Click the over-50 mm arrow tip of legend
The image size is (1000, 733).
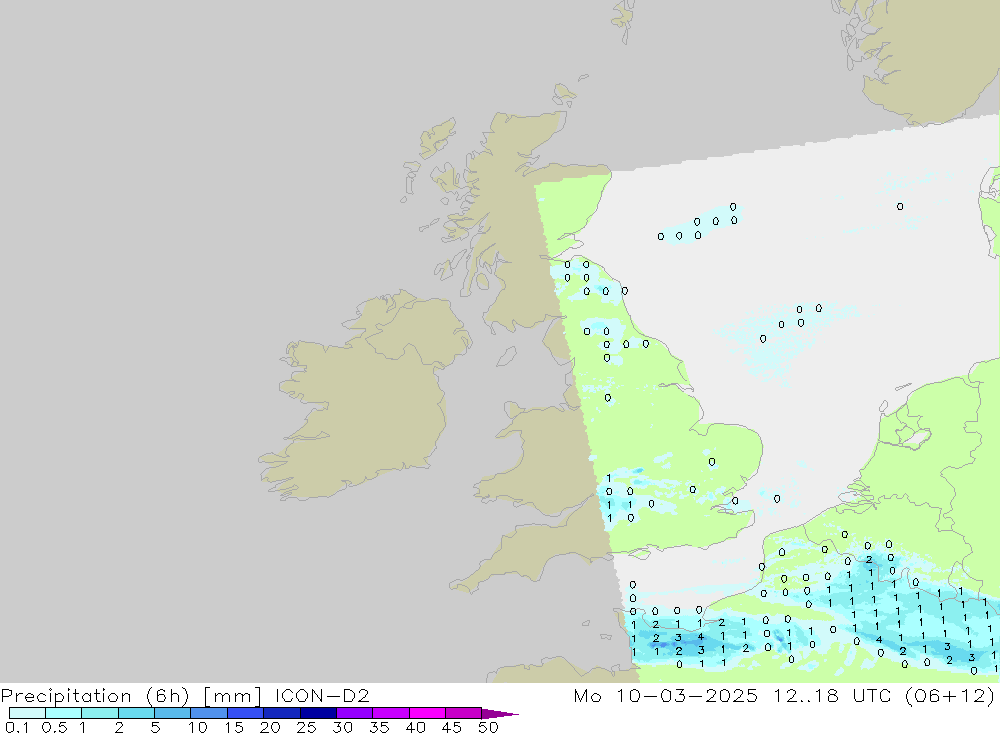[x=499, y=714]
